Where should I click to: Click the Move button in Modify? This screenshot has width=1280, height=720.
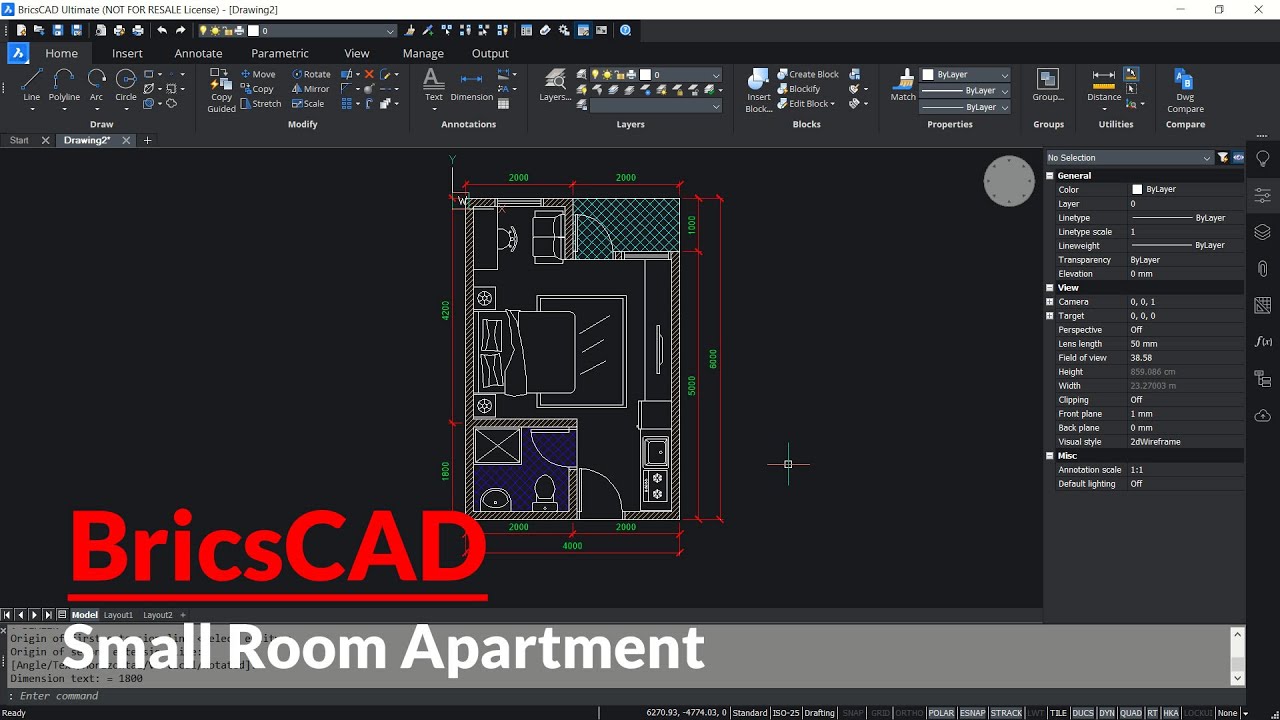(x=257, y=74)
